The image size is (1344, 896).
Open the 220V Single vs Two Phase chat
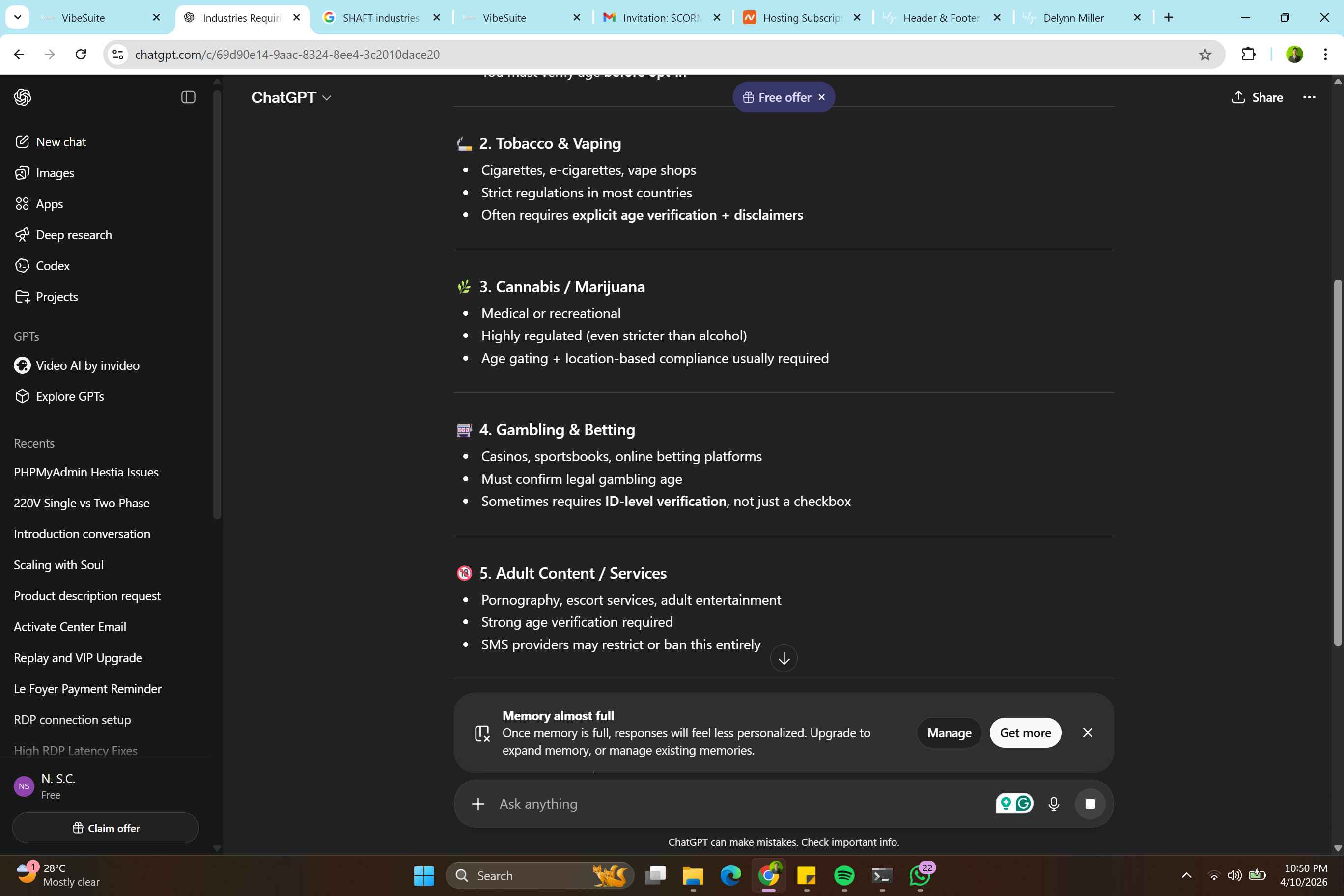pos(82,503)
